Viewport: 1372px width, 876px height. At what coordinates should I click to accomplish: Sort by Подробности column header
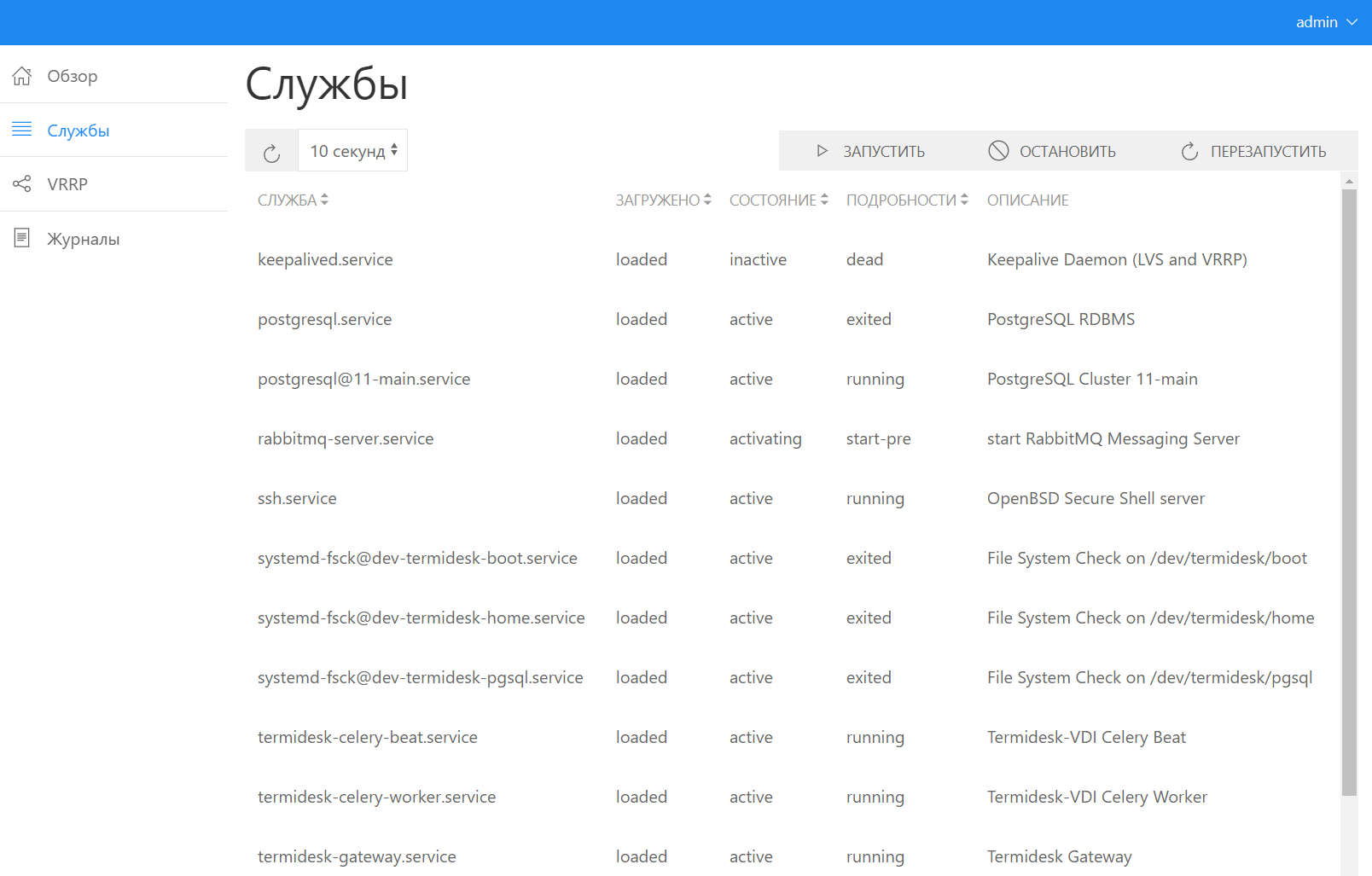coord(906,200)
